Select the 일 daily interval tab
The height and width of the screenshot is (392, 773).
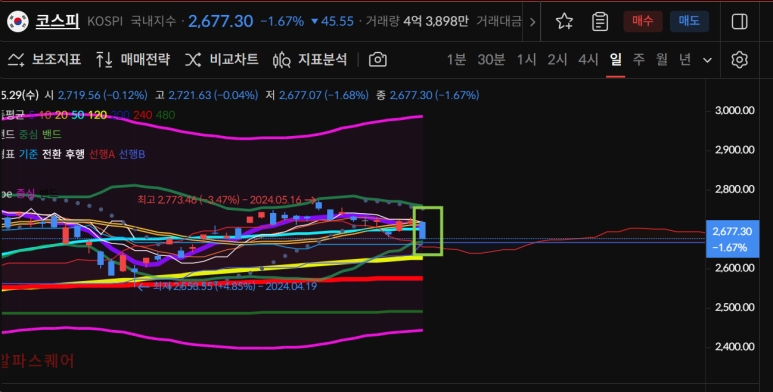[615, 60]
